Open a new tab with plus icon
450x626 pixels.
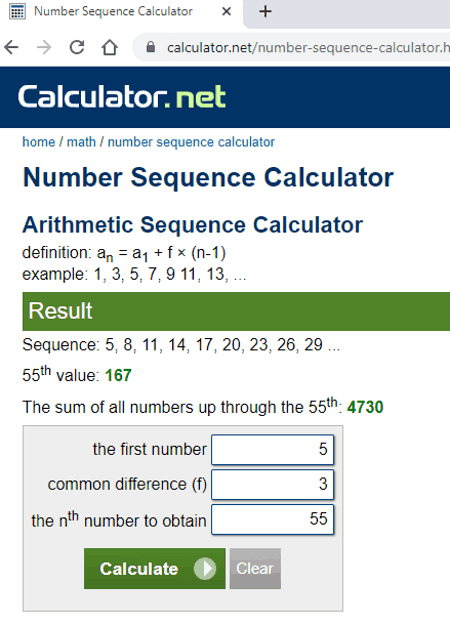265,11
